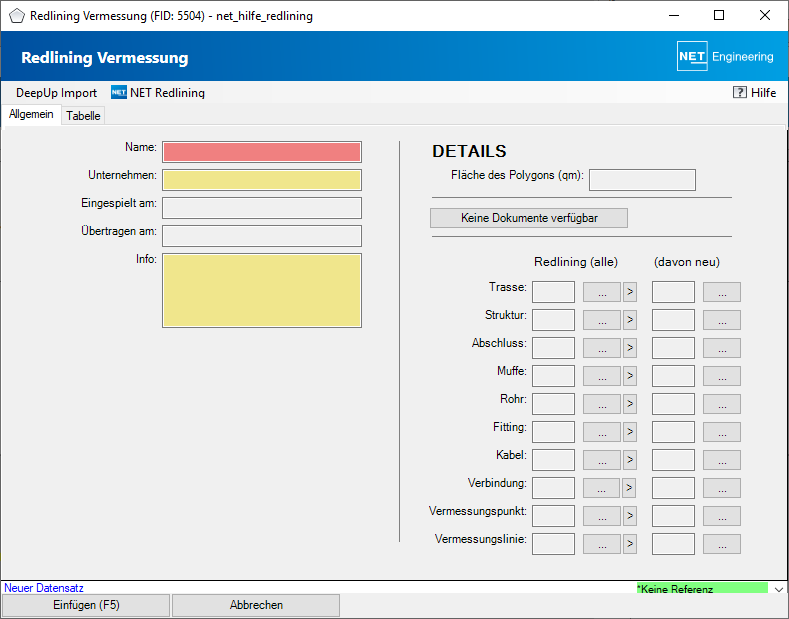Screen dimensions: 789x619
Task: Click Vermessungslinie davon neu count field
Action: coord(673,544)
